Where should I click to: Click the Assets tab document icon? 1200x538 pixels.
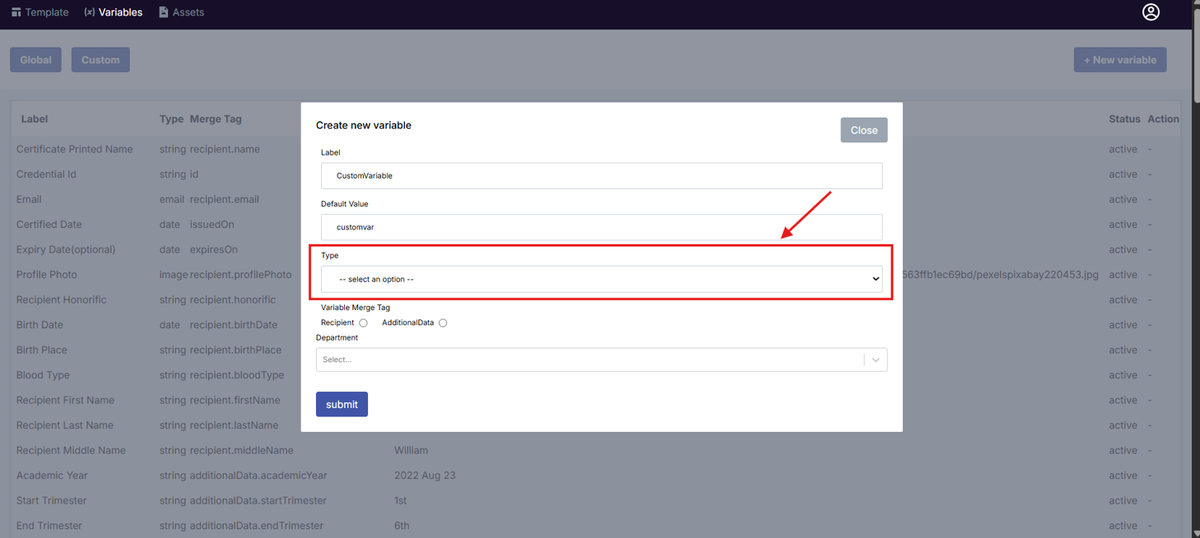click(163, 13)
